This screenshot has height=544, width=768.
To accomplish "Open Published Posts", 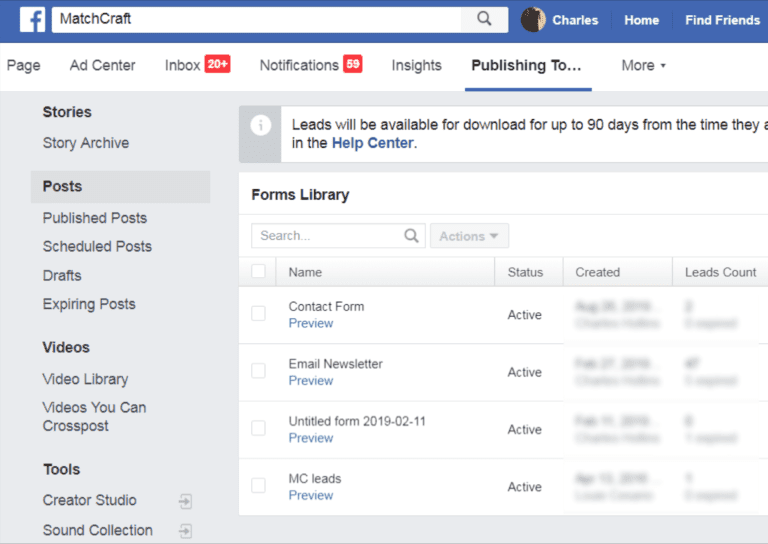I will point(95,218).
